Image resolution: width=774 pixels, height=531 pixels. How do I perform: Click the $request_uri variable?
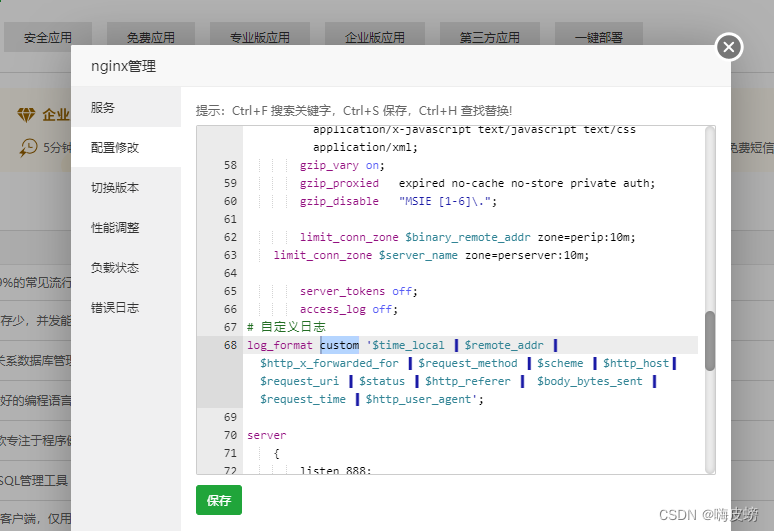point(300,381)
